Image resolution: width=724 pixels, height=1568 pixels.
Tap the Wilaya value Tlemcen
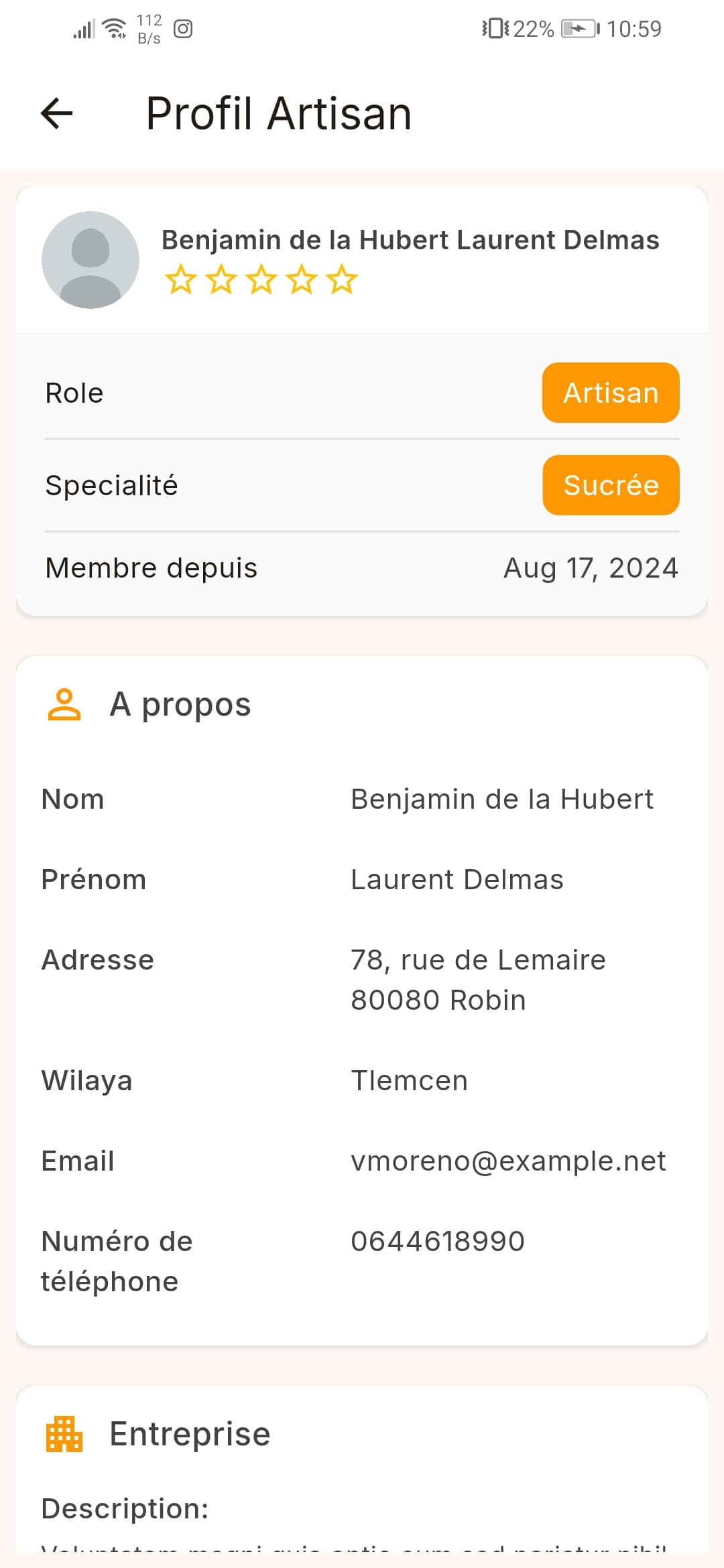coord(410,1080)
